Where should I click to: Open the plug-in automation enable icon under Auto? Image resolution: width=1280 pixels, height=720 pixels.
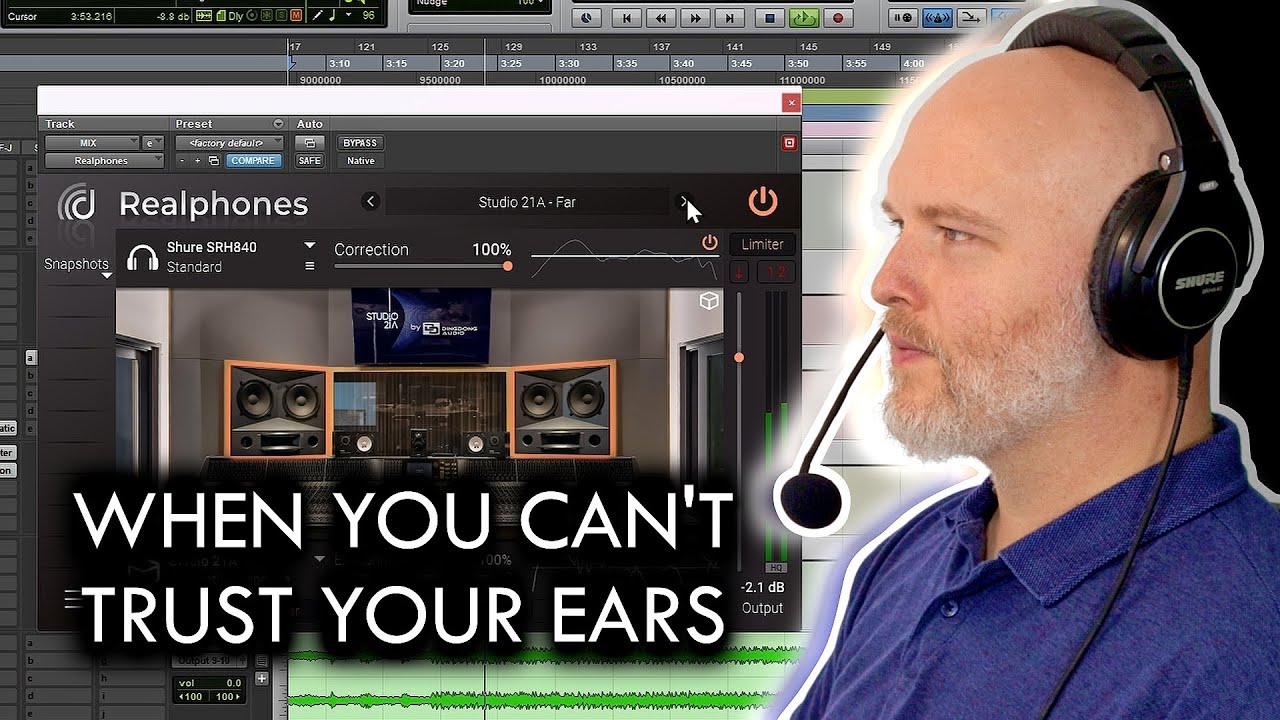pyautogui.click(x=309, y=143)
